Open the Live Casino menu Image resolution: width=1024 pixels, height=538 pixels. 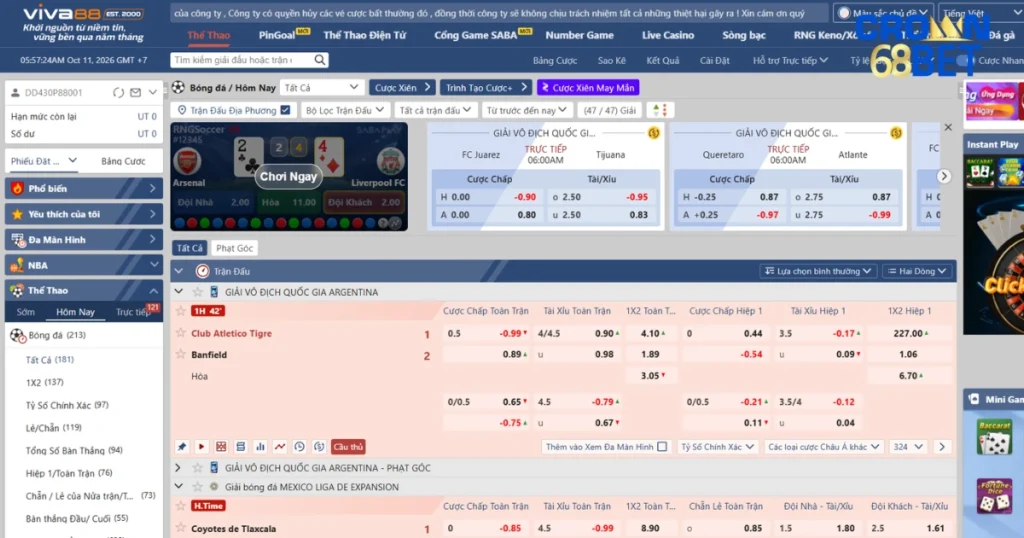coord(667,35)
